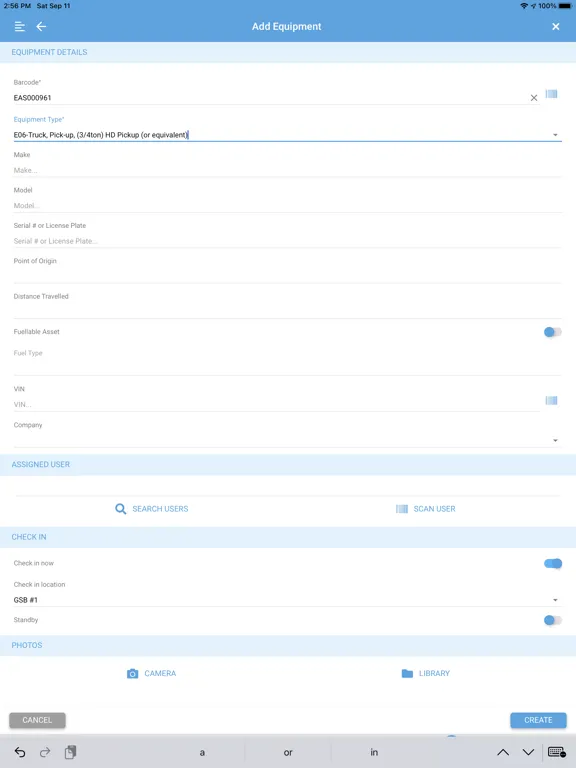This screenshot has height=768, width=576.
Task: Toggle the Fuellable Asset switch
Action: pyautogui.click(x=552, y=332)
